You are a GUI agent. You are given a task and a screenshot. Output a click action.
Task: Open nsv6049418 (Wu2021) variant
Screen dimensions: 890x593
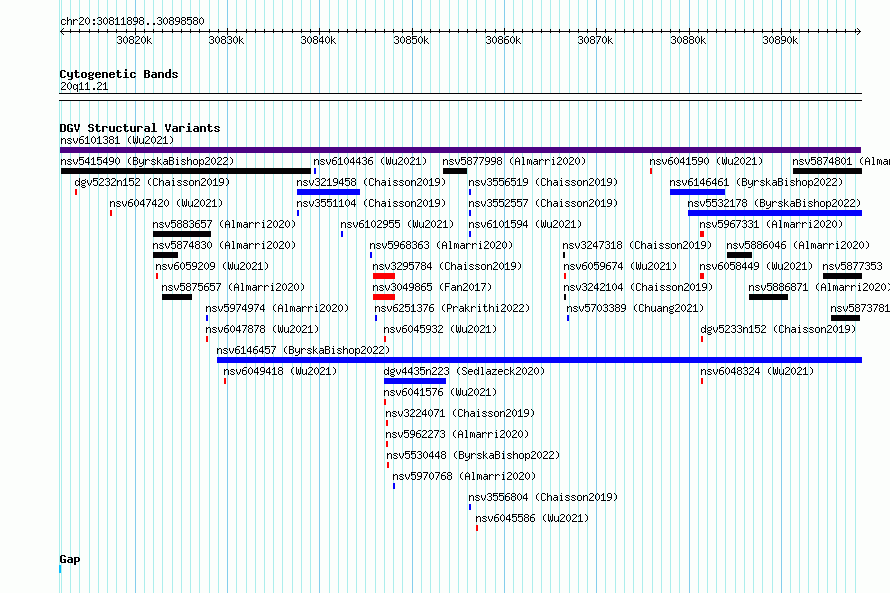point(280,371)
